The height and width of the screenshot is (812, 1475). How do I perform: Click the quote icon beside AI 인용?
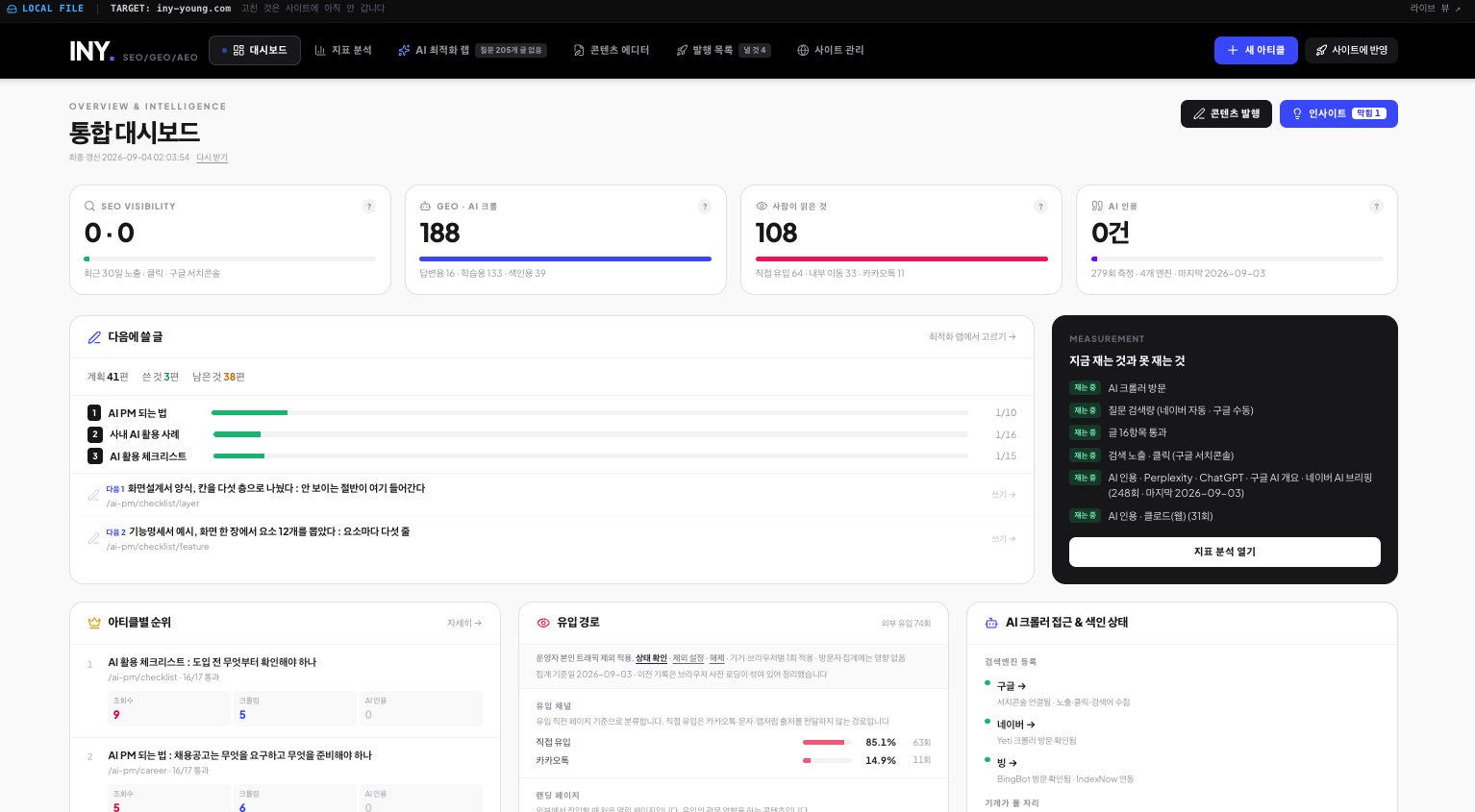pyautogui.click(x=1097, y=207)
